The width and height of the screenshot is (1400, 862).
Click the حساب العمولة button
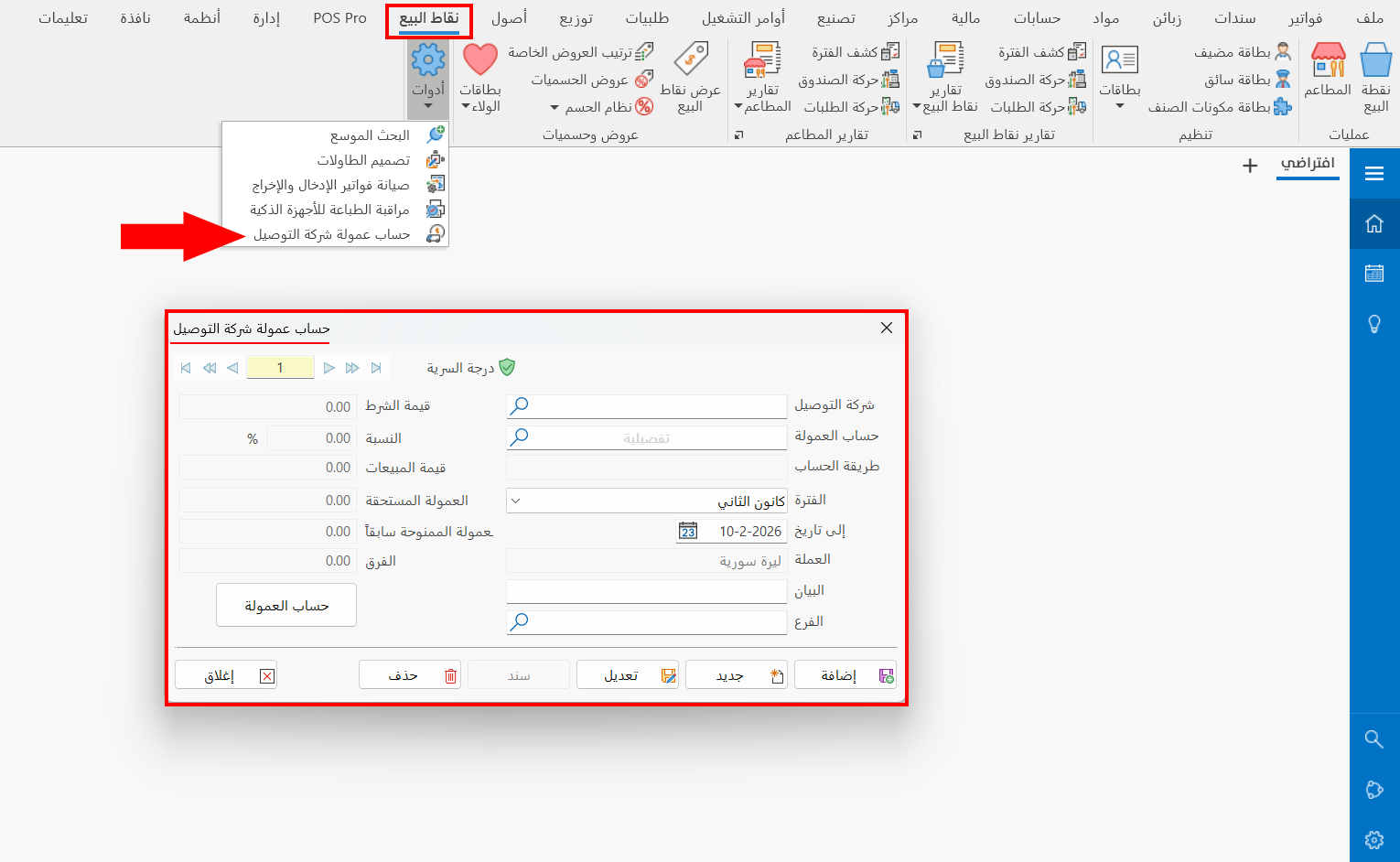[x=285, y=605]
